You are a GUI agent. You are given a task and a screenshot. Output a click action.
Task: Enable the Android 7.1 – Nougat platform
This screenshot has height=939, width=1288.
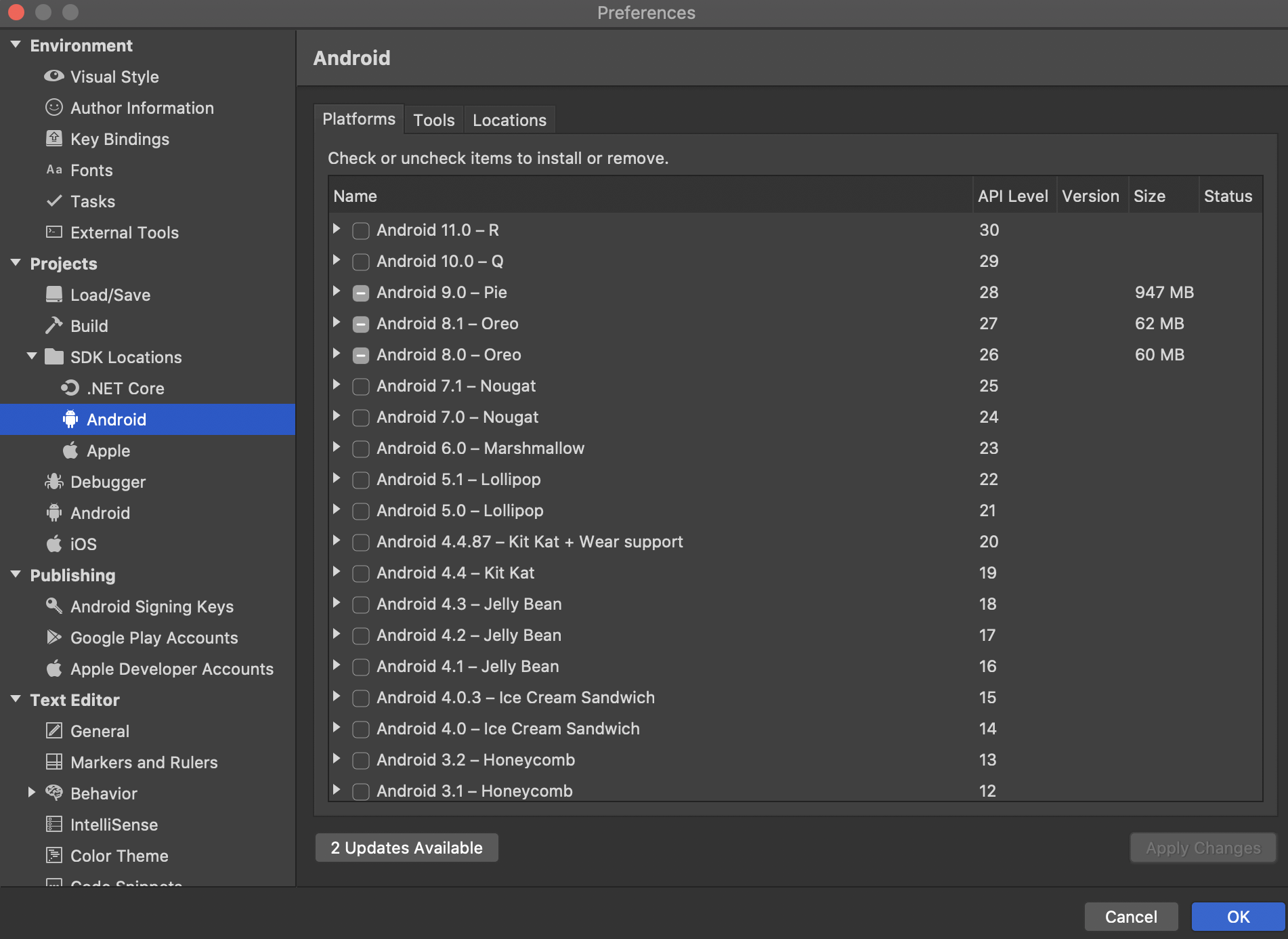click(361, 386)
